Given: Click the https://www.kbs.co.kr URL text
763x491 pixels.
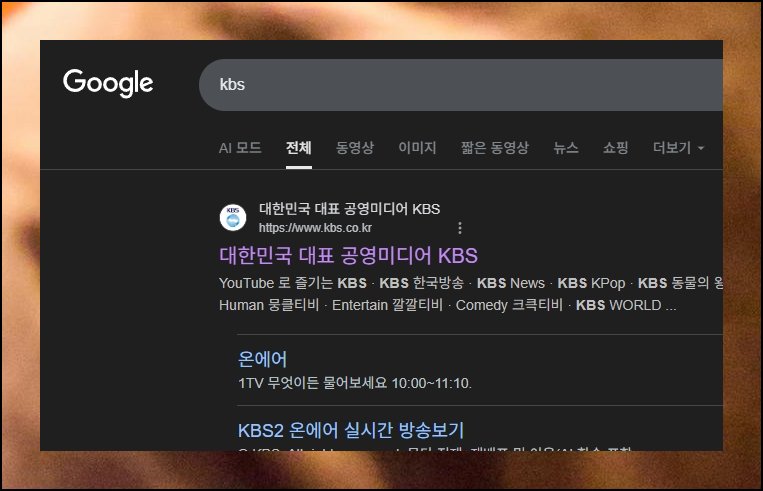Looking at the screenshot, I should pos(315,228).
